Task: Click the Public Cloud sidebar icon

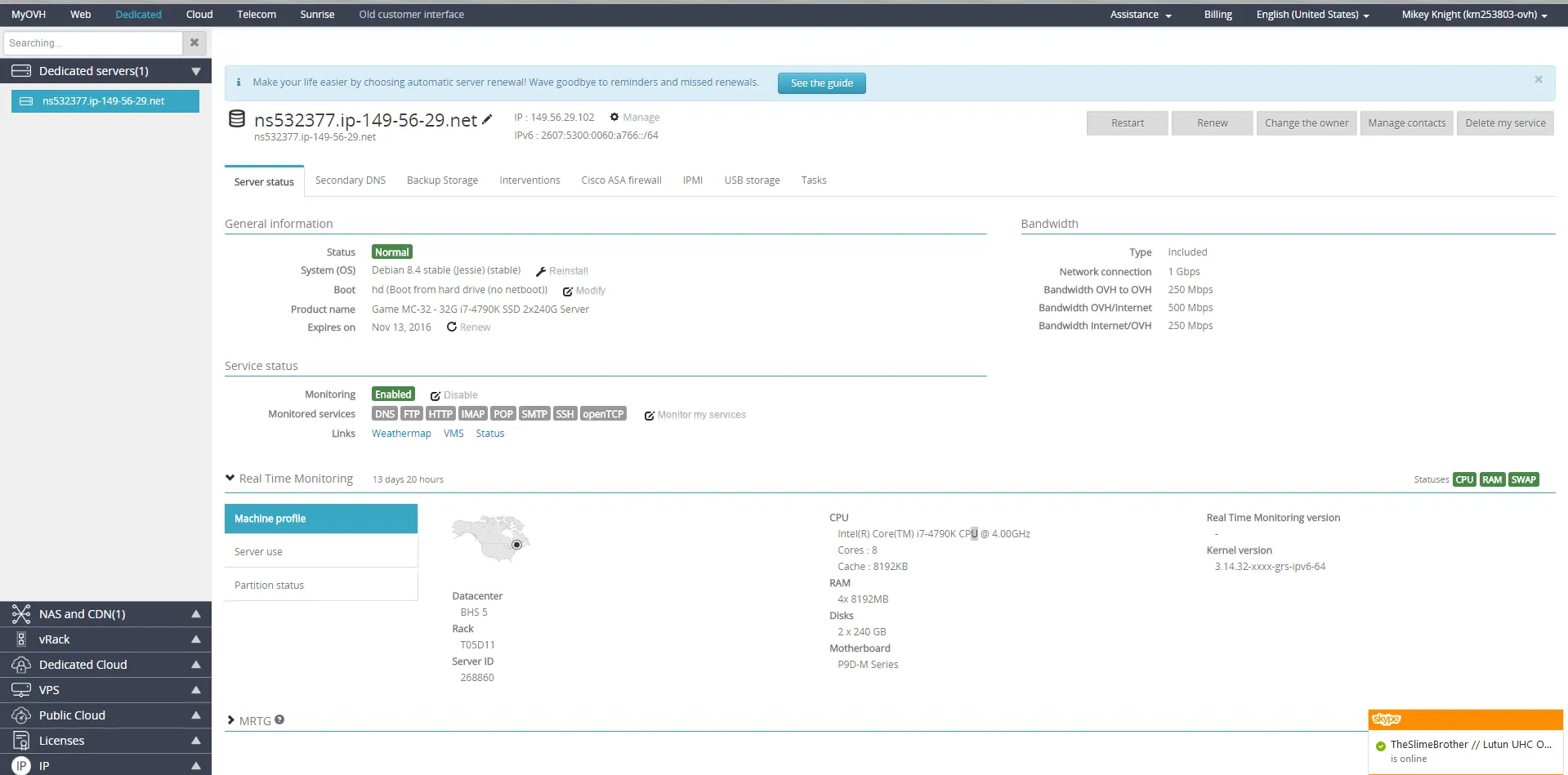Action: pyautogui.click(x=21, y=715)
